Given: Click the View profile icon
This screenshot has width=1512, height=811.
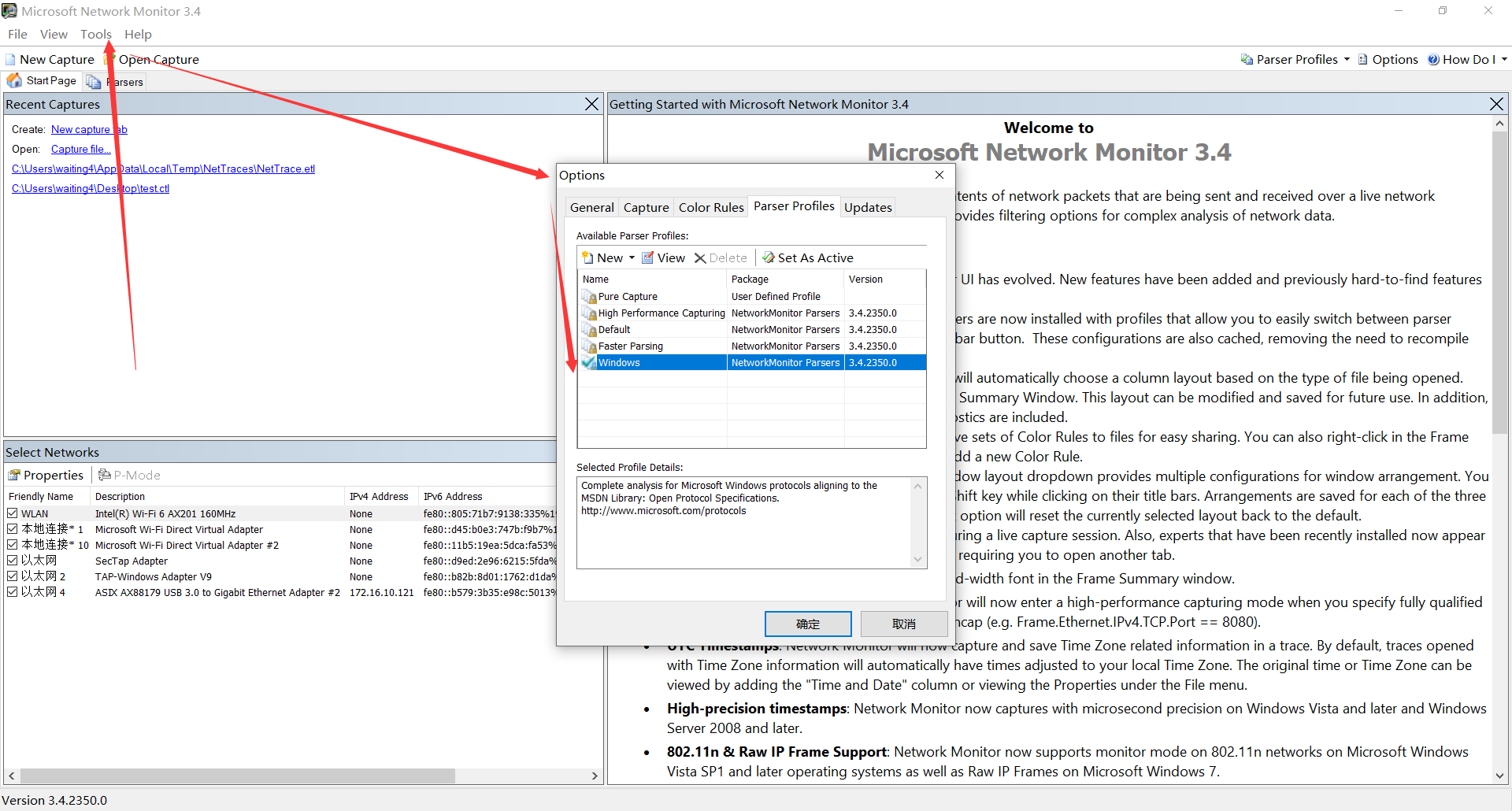Looking at the screenshot, I should (x=648, y=257).
